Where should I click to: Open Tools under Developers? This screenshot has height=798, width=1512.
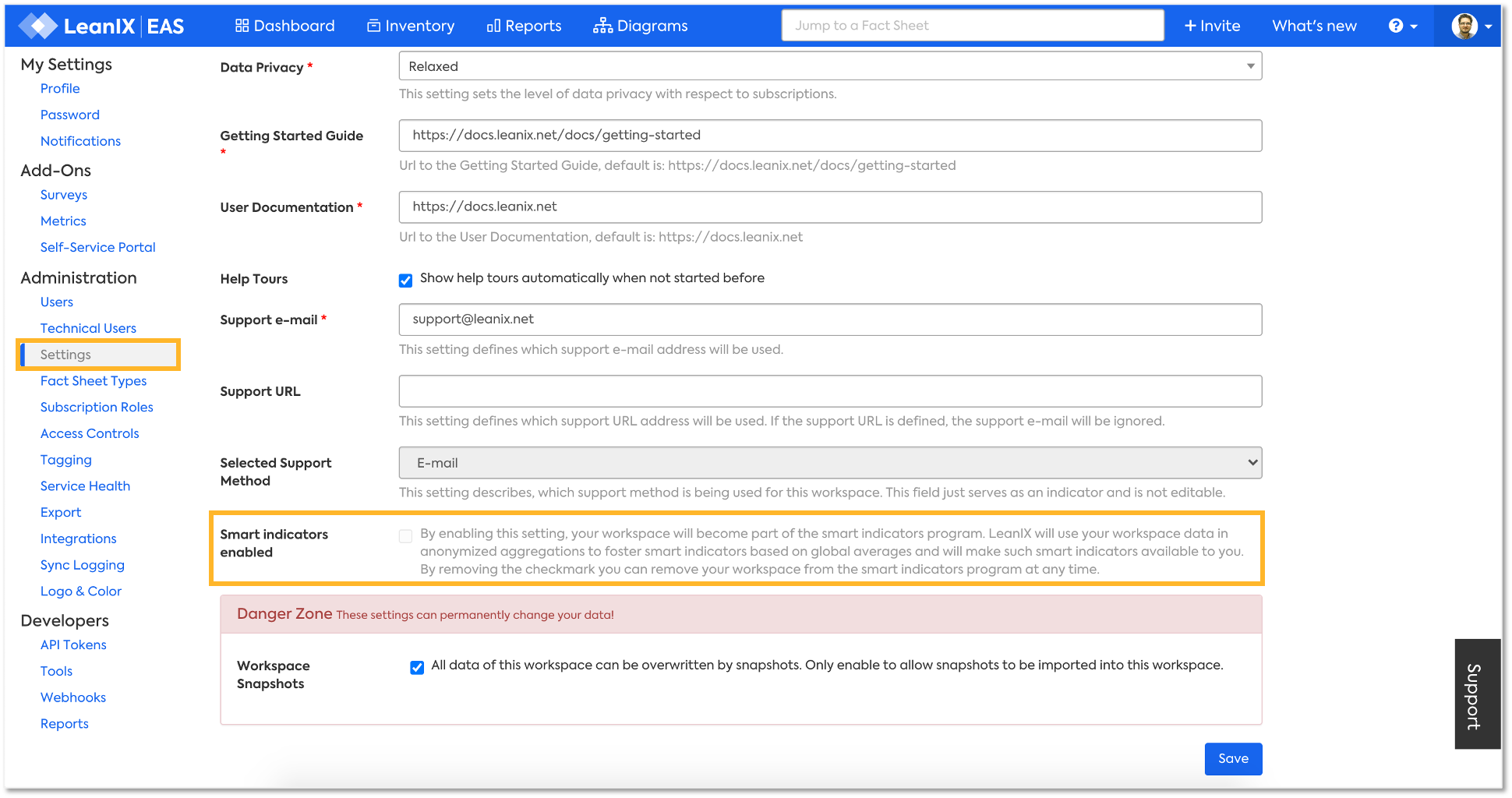(x=56, y=672)
